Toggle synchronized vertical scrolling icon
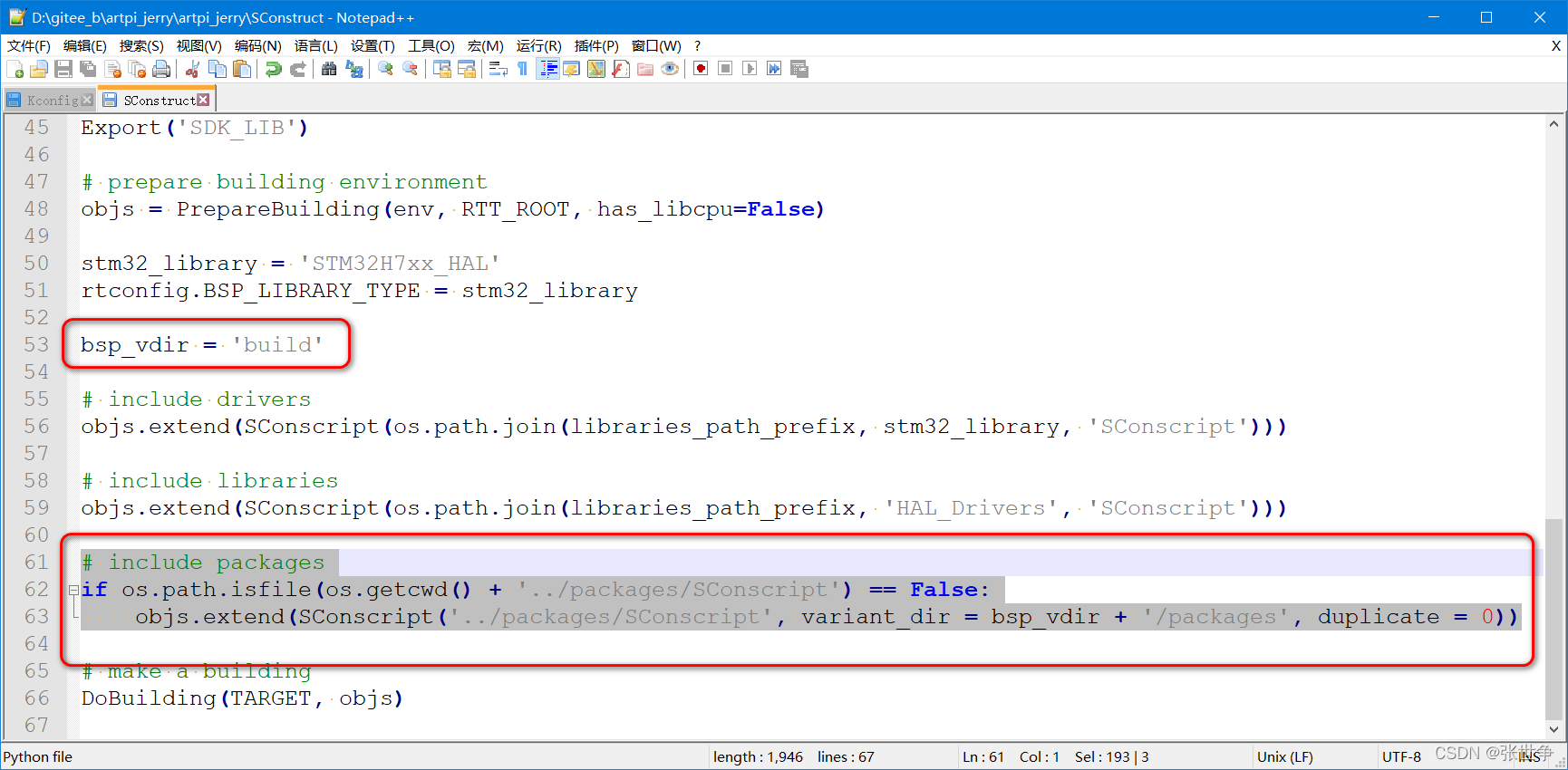The width and height of the screenshot is (1568, 770). [442, 69]
